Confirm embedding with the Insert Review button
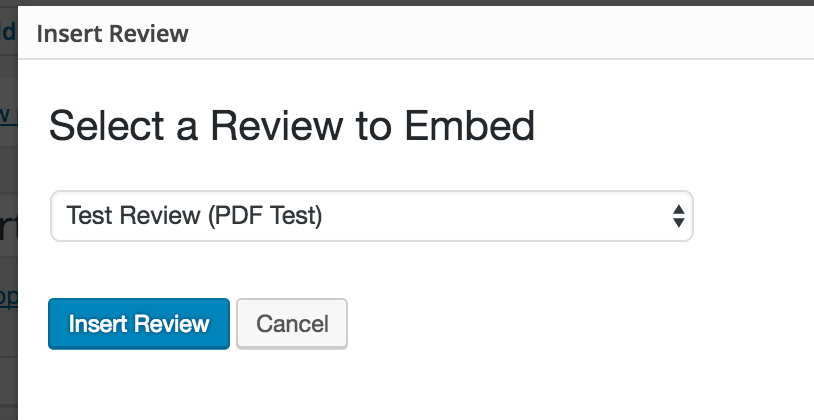The height and width of the screenshot is (420, 814). [x=139, y=324]
